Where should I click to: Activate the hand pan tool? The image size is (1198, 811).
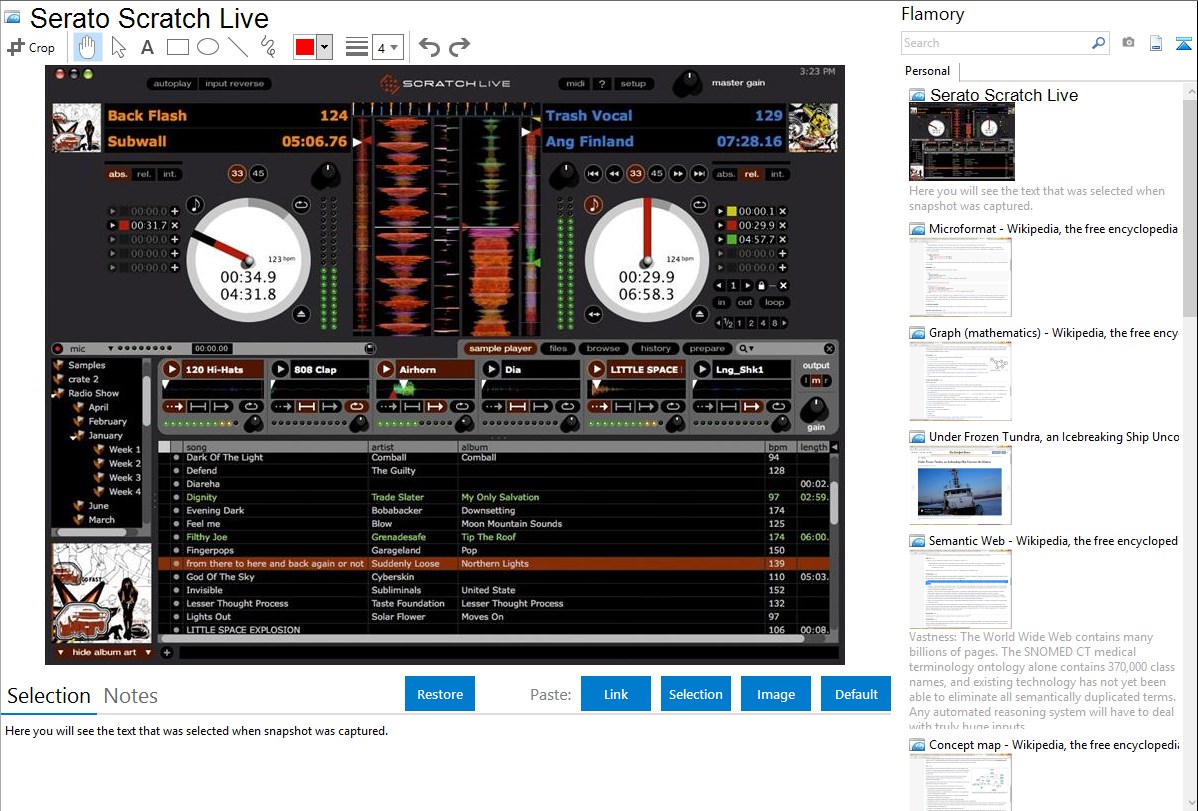(87, 47)
